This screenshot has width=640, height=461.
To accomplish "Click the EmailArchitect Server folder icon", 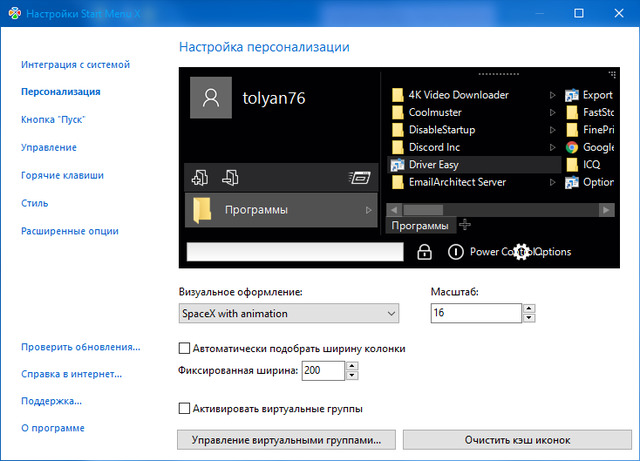I will click(398, 182).
